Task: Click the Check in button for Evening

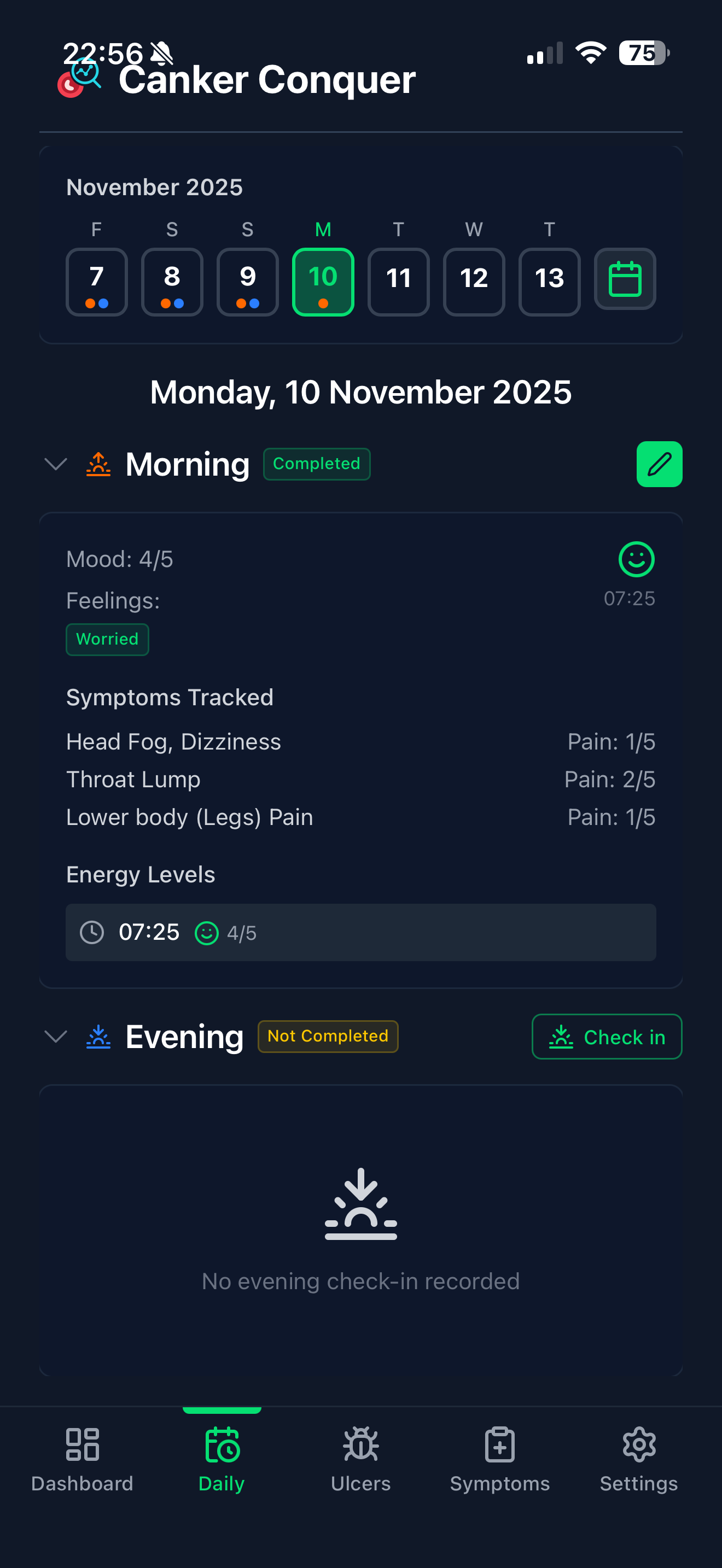Action: [x=607, y=1037]
